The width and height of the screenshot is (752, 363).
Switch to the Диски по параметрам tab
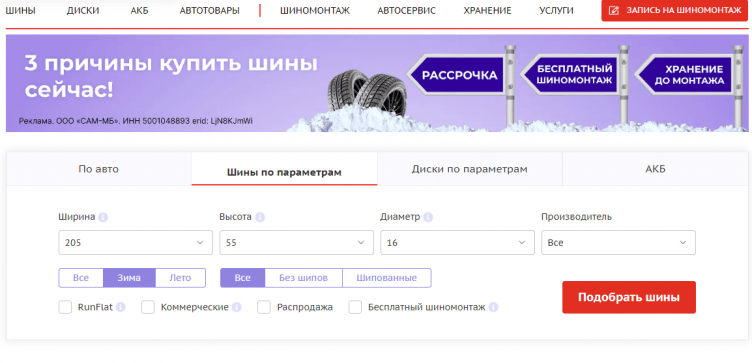470,169
